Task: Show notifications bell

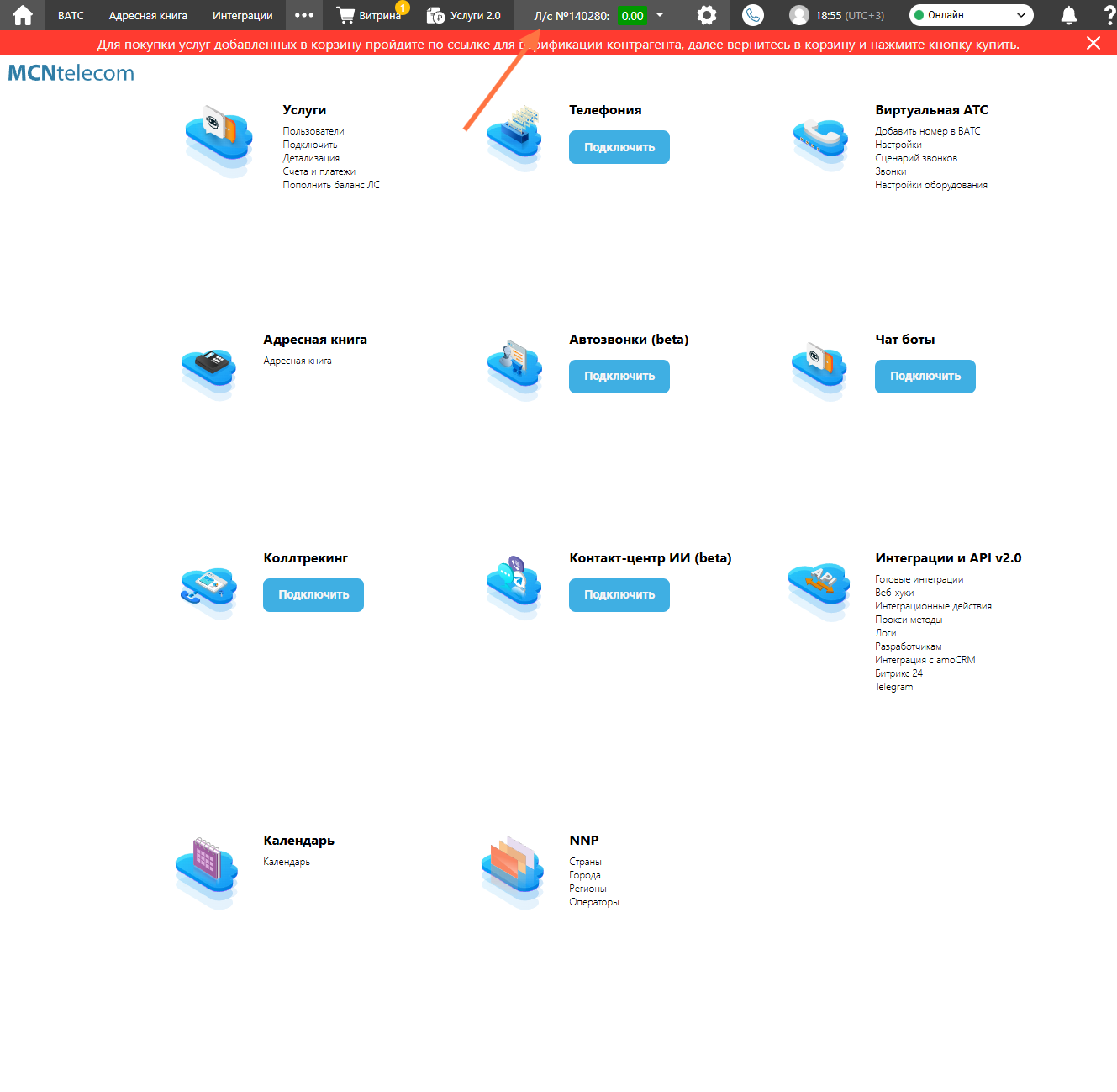Action: pyautogui.click(x=1069, y=15)
